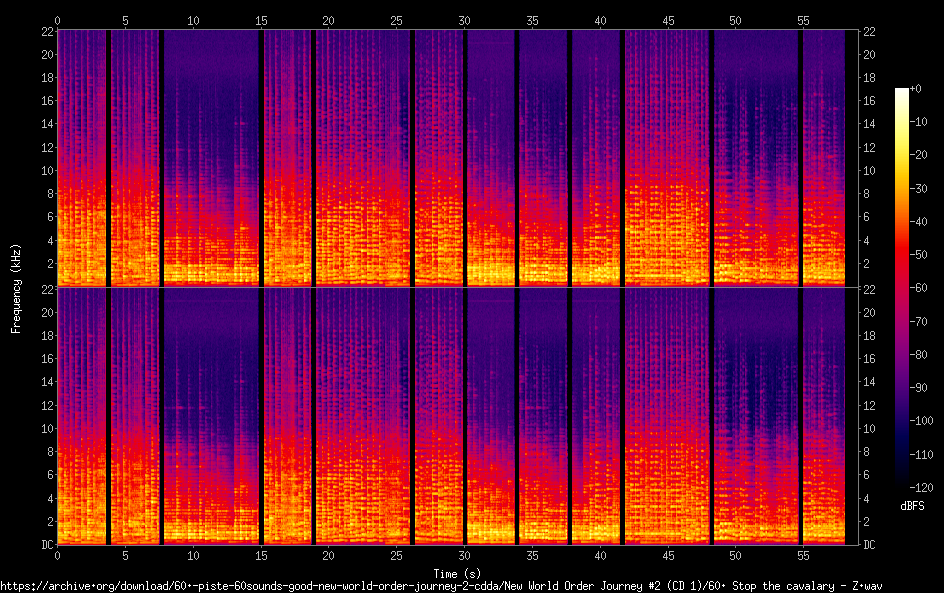Click the "DC" label on the left frequency axis

click(x=48, y=545)
